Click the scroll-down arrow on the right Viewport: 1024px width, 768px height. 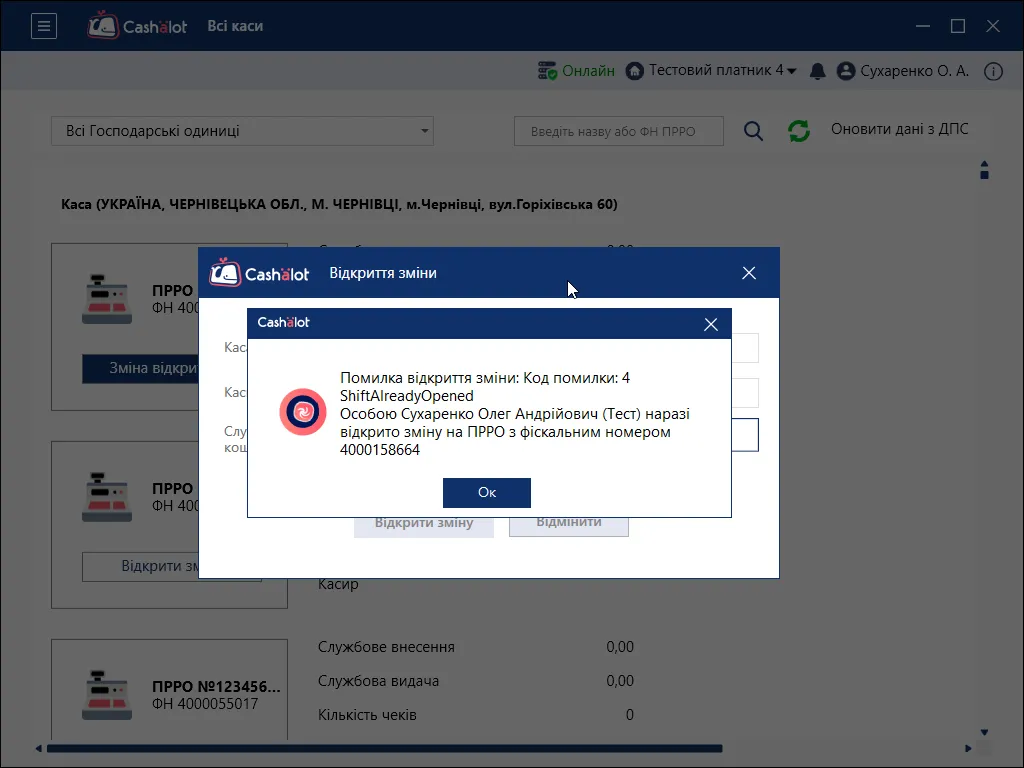coord(984,732)
